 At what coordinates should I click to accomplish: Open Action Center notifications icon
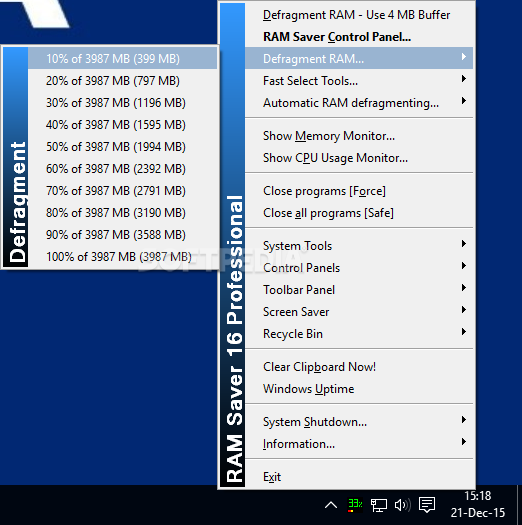tap(427, 505)
